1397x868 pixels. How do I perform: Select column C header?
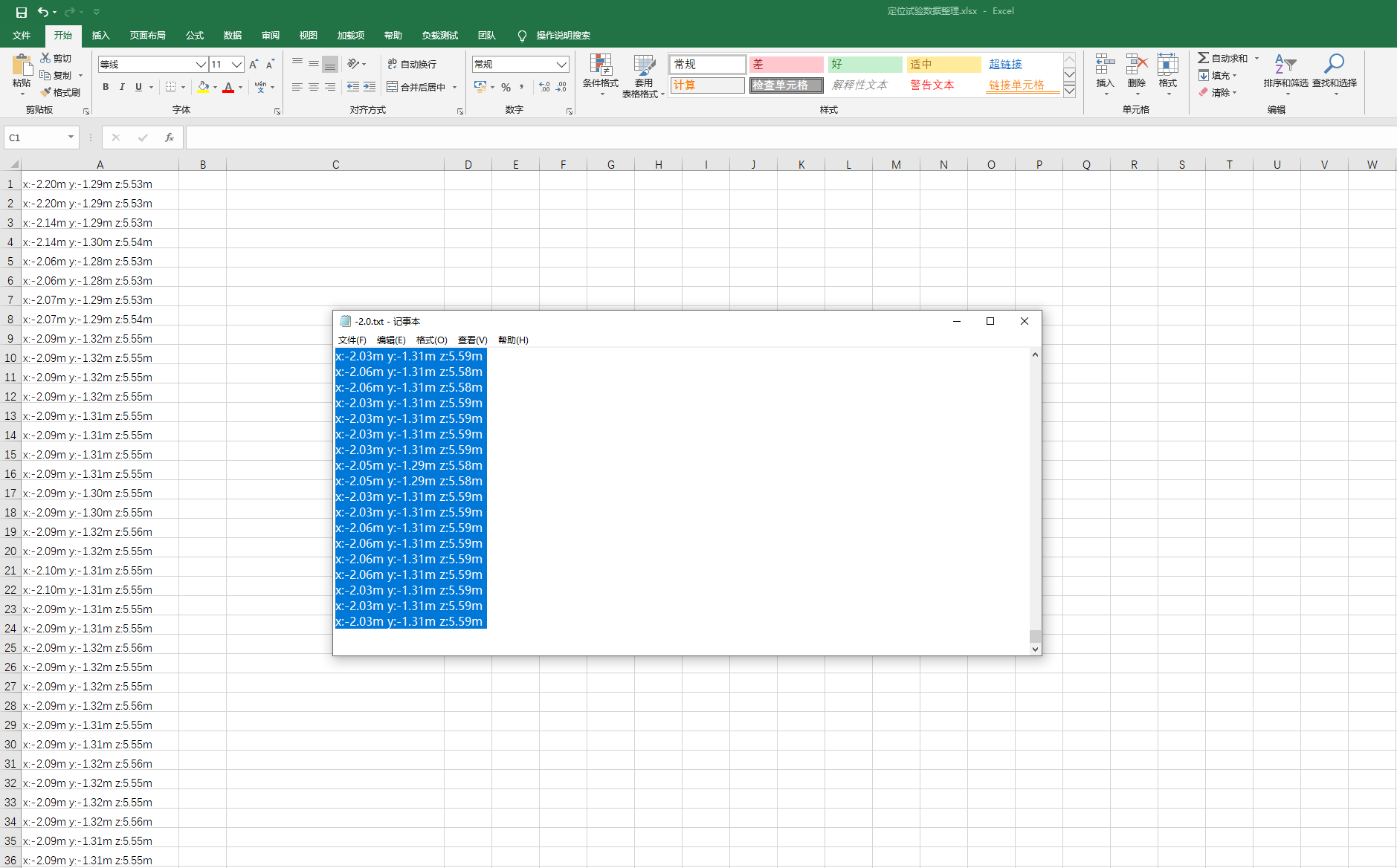point(335,164)
